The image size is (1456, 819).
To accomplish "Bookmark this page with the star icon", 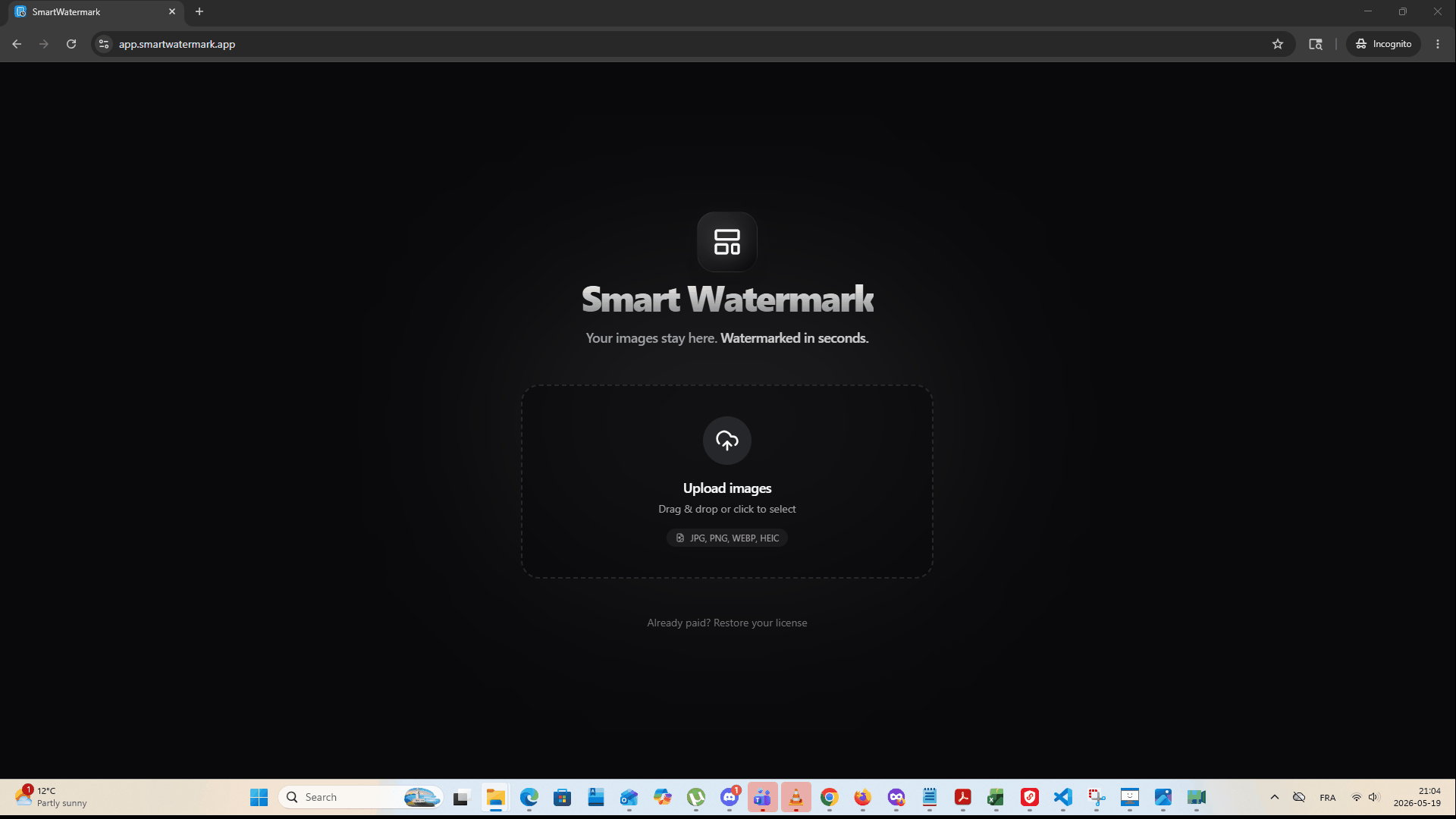I will tap(1278, 44).
